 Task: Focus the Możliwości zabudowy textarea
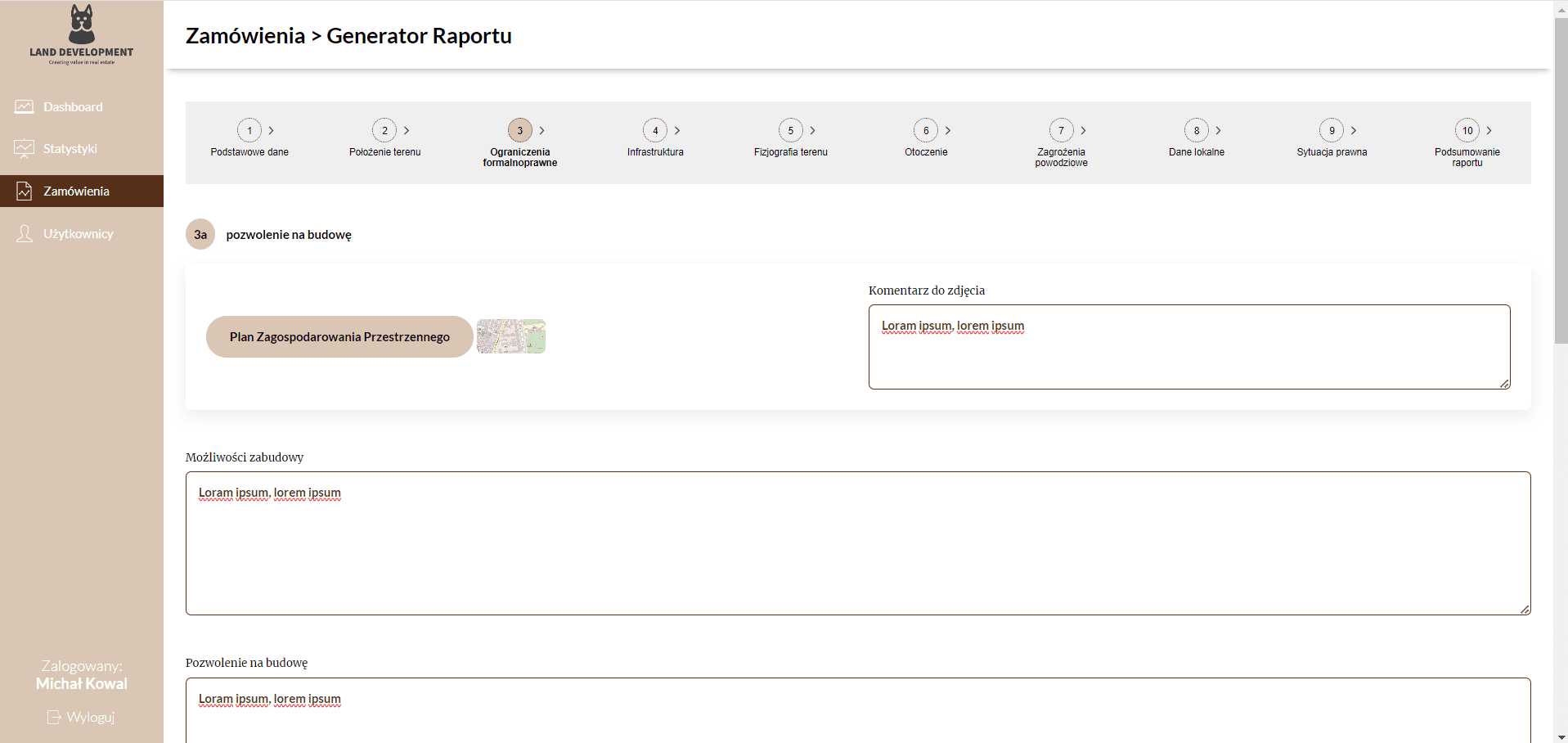(858, 543)
